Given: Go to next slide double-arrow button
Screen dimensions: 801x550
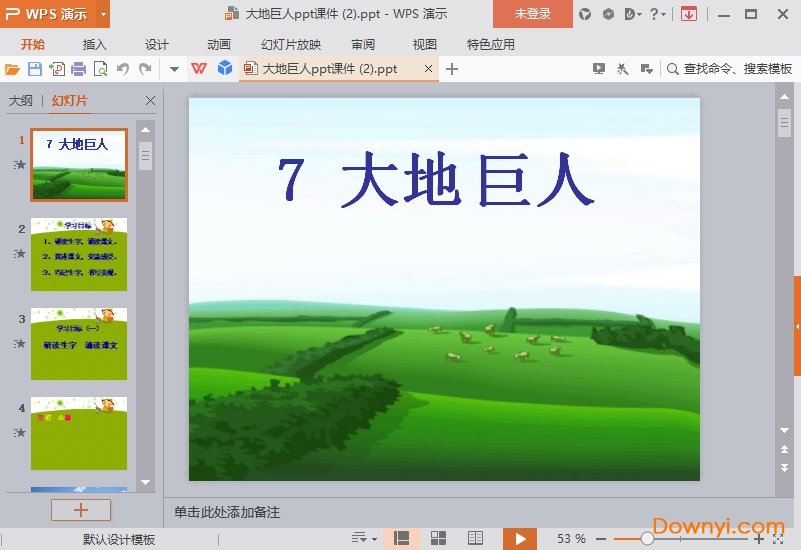Looking at the screenshot, I should [x=785, y=467].
